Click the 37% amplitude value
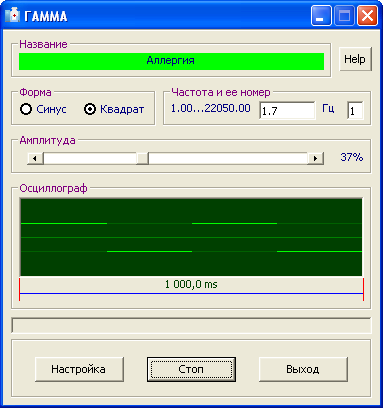 (351, 157)
